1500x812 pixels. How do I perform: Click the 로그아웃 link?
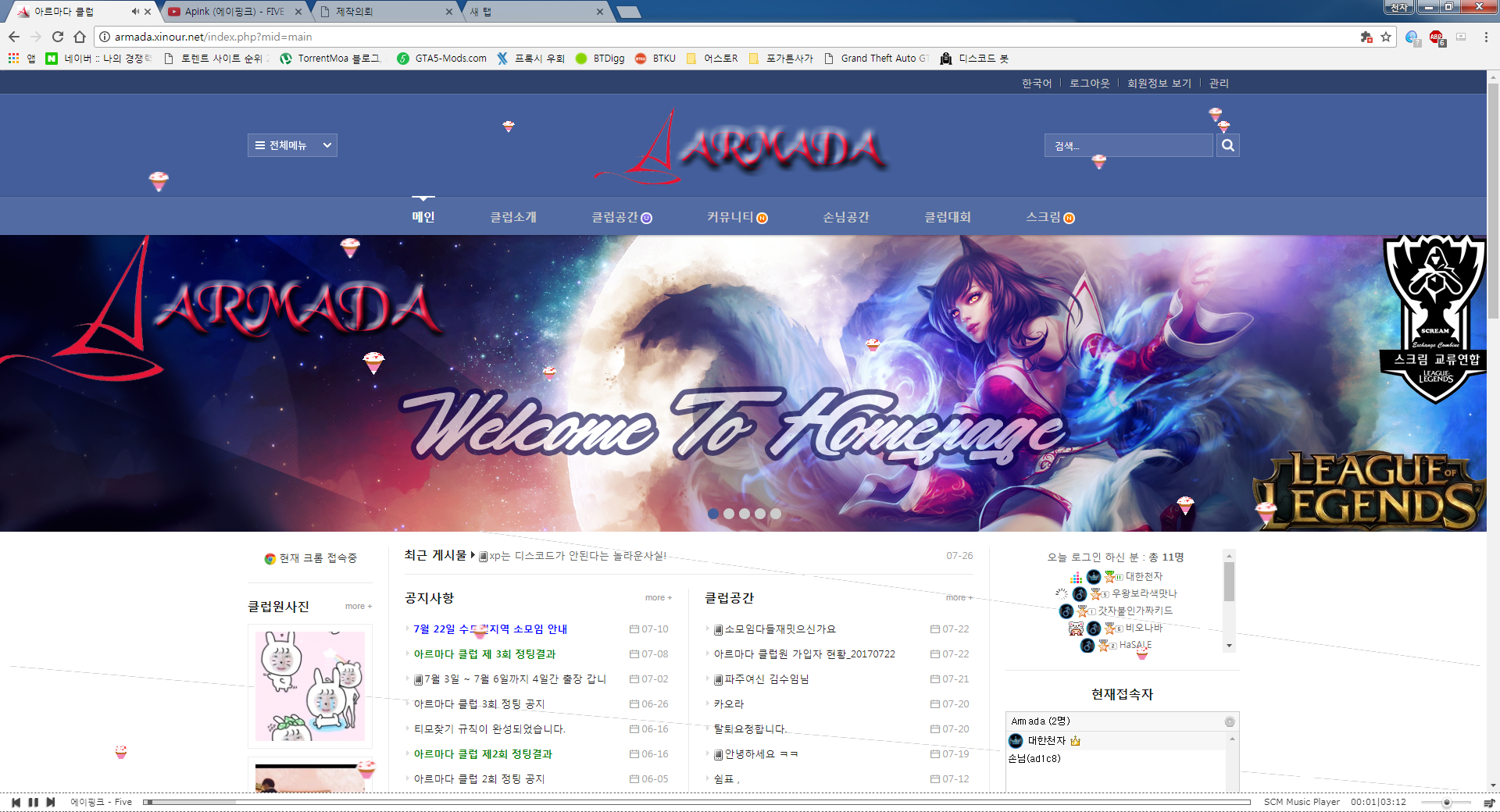point(1091,83)
